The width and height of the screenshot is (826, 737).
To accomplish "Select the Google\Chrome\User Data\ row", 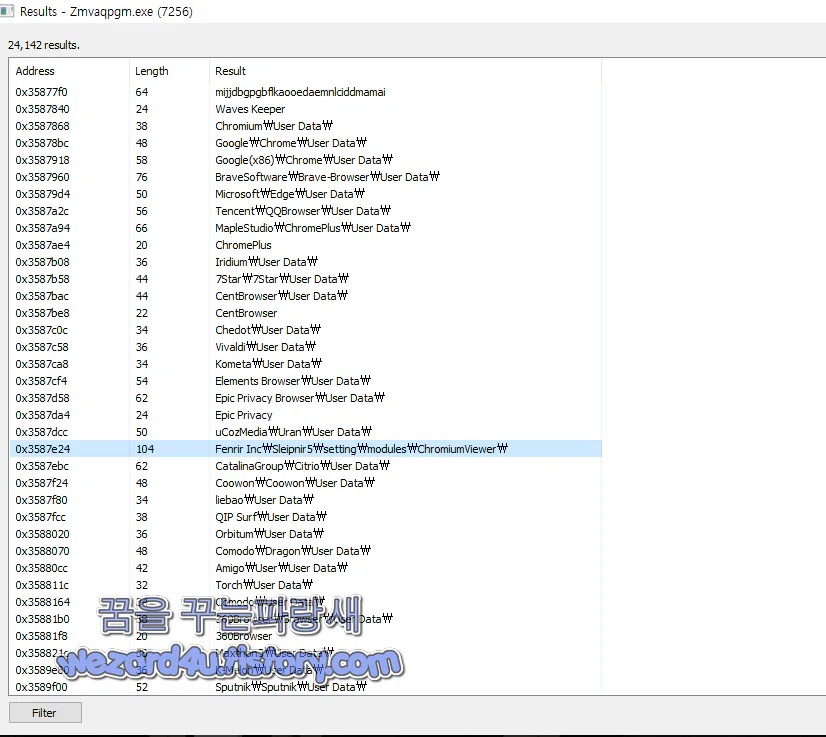I will (306, 143).
